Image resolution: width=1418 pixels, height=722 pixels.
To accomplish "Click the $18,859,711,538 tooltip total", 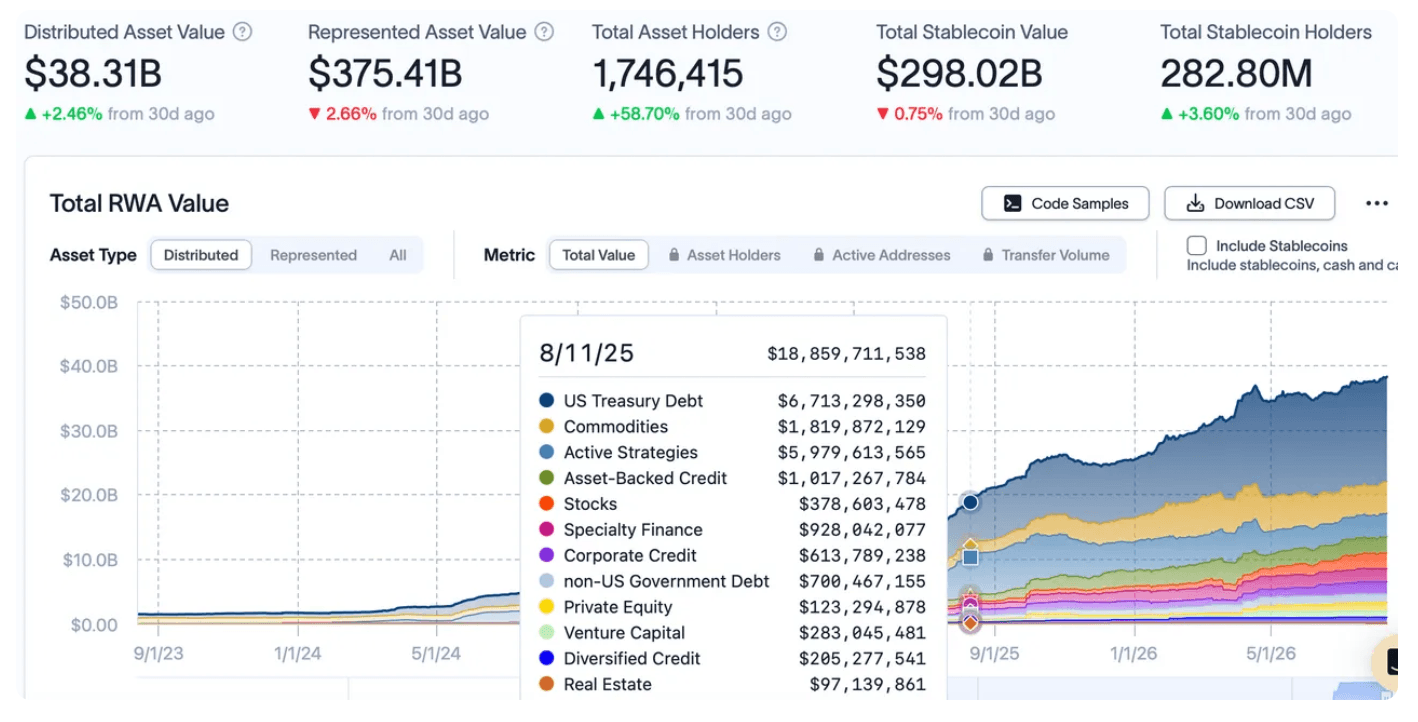I will click(x=847, y=354).
